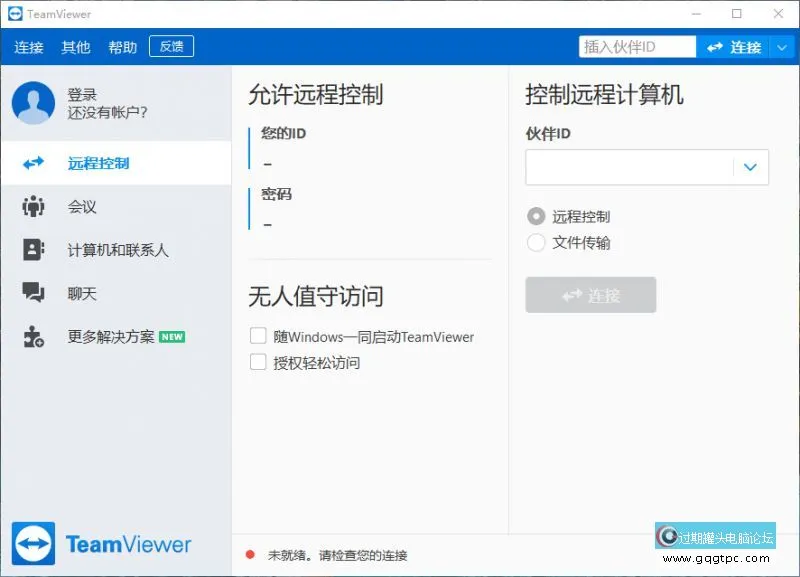Click the user avatar profile icon
This screenshot has height=577, width=800.
click(33, 103)
